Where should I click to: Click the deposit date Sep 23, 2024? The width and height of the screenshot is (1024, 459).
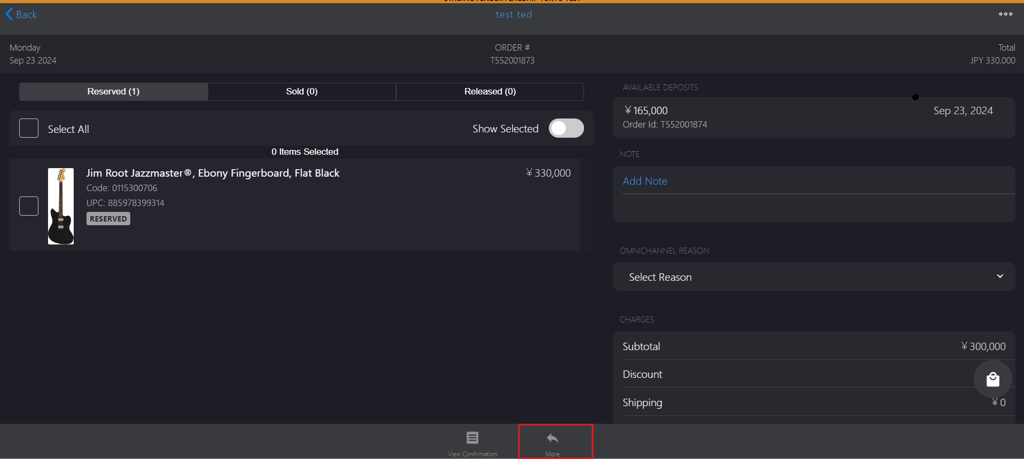(963, 111)
